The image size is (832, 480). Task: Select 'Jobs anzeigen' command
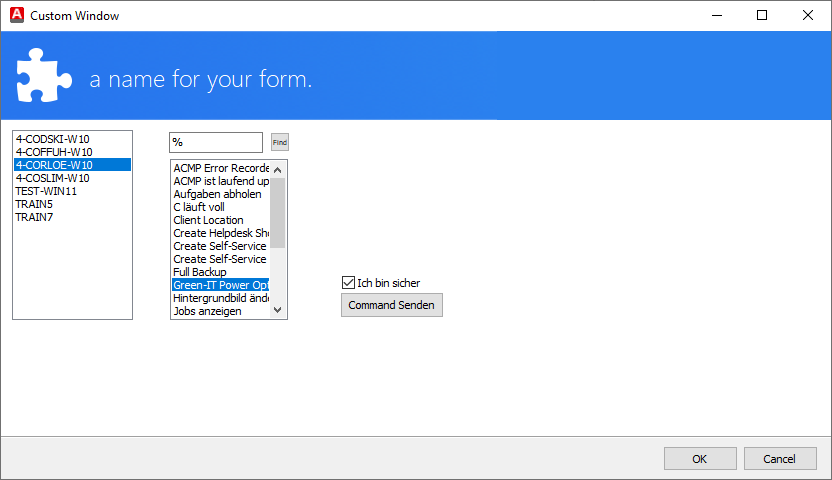click(x=221, y=311)
